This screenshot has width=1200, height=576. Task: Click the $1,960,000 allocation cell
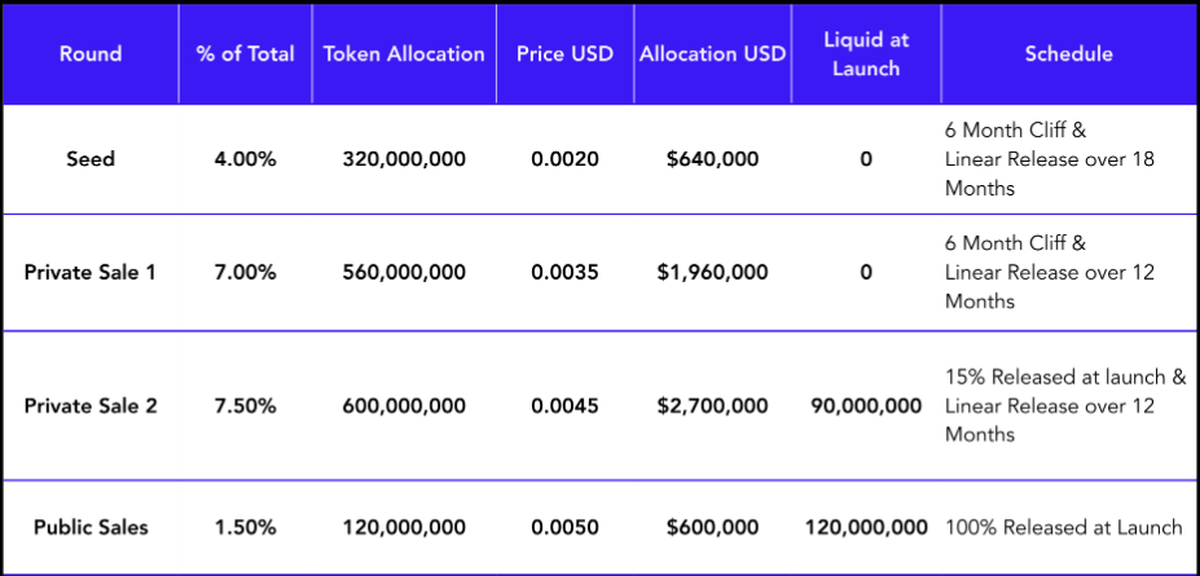(x=712, y=271)
